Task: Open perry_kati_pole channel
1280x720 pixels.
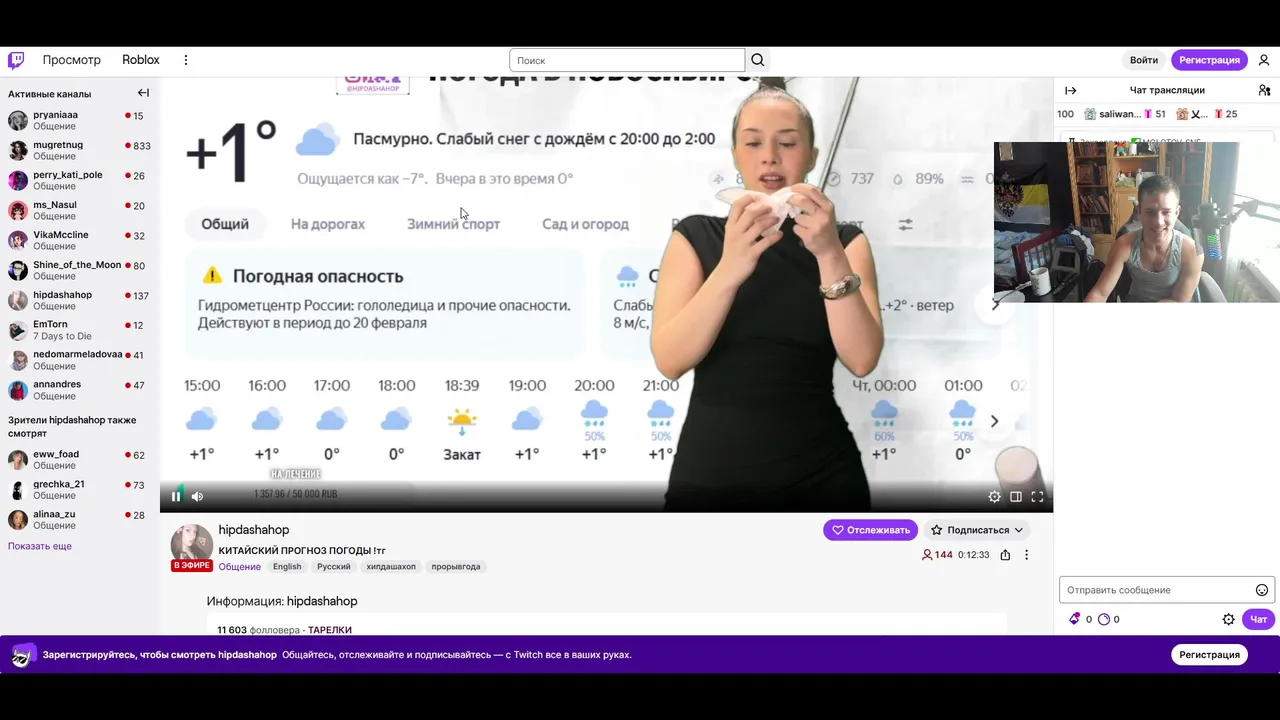Action: coord(80,180)
